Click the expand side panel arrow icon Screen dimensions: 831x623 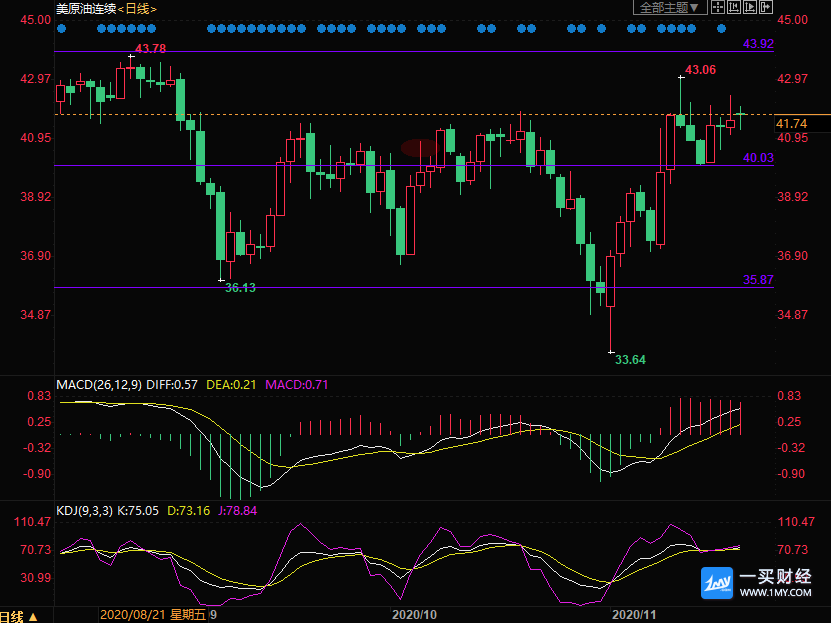click(766, 7)
